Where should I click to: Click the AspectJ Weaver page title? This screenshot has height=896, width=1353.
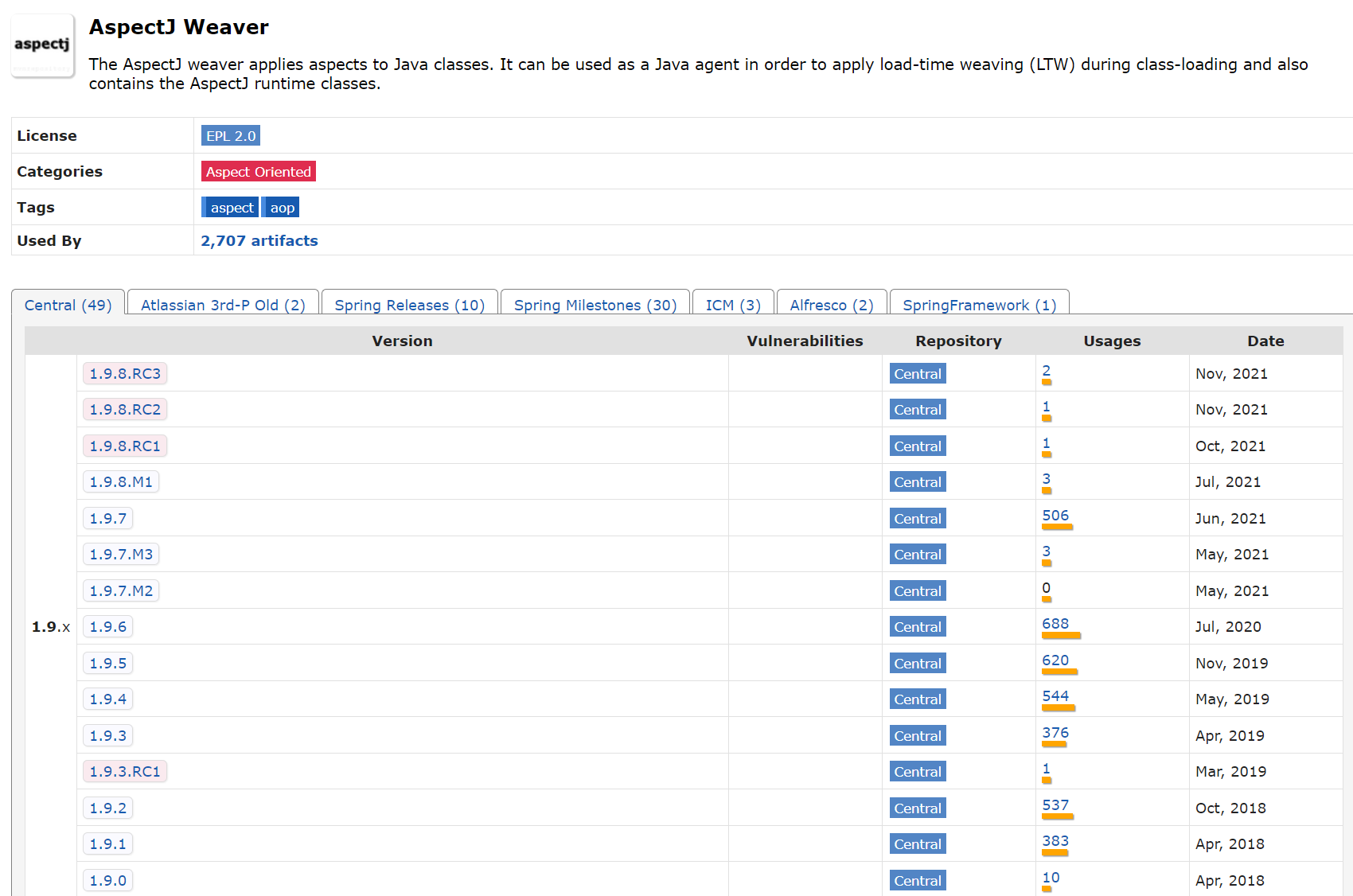pyautogui.click(x=179, y=27)
